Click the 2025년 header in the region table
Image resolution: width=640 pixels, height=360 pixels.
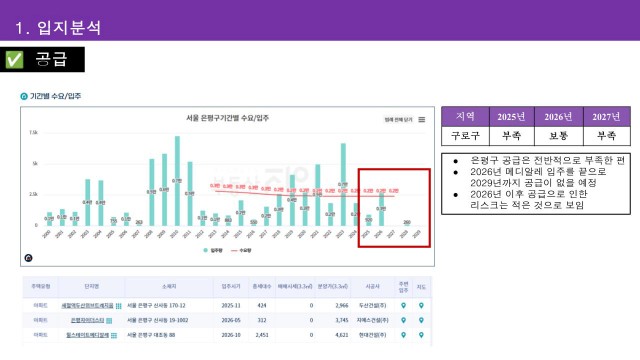coord(511,117)
